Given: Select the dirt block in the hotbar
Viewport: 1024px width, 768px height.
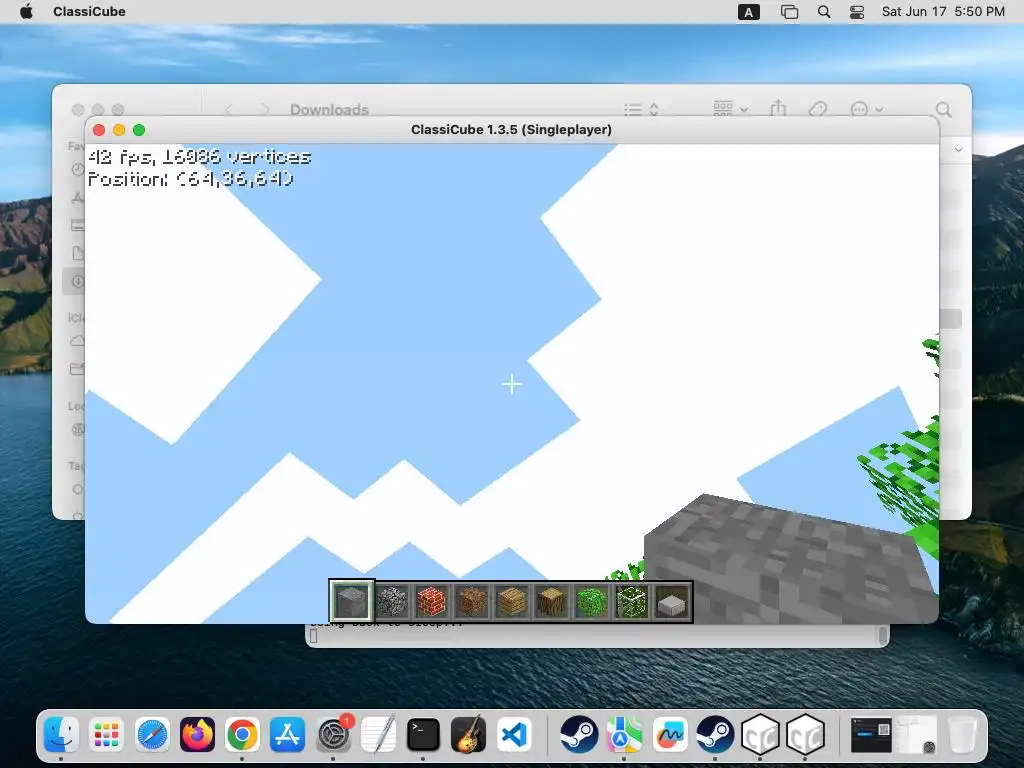Looking at the screenshot, I should (x=472, y=601).
